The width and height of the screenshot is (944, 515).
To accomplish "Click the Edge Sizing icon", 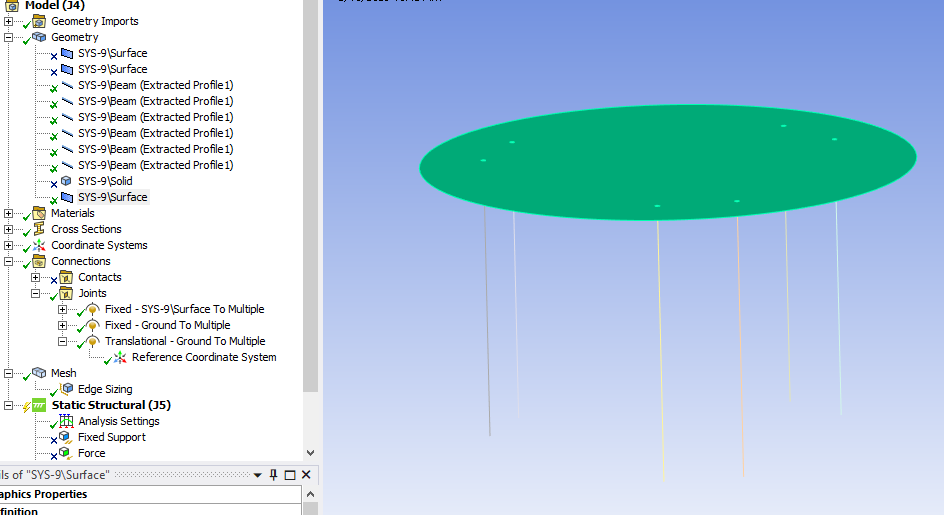I will coord(66,389).
